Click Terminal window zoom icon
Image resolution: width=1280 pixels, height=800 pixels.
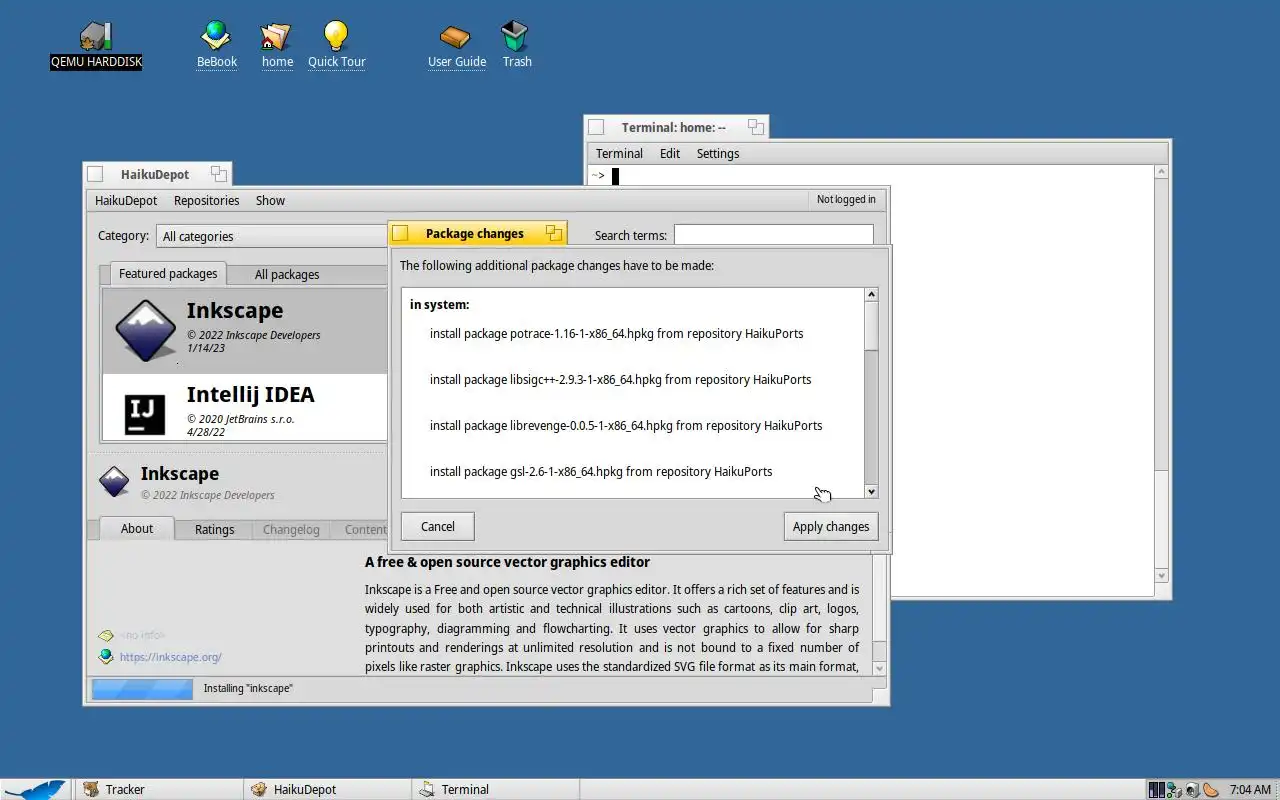756,127
